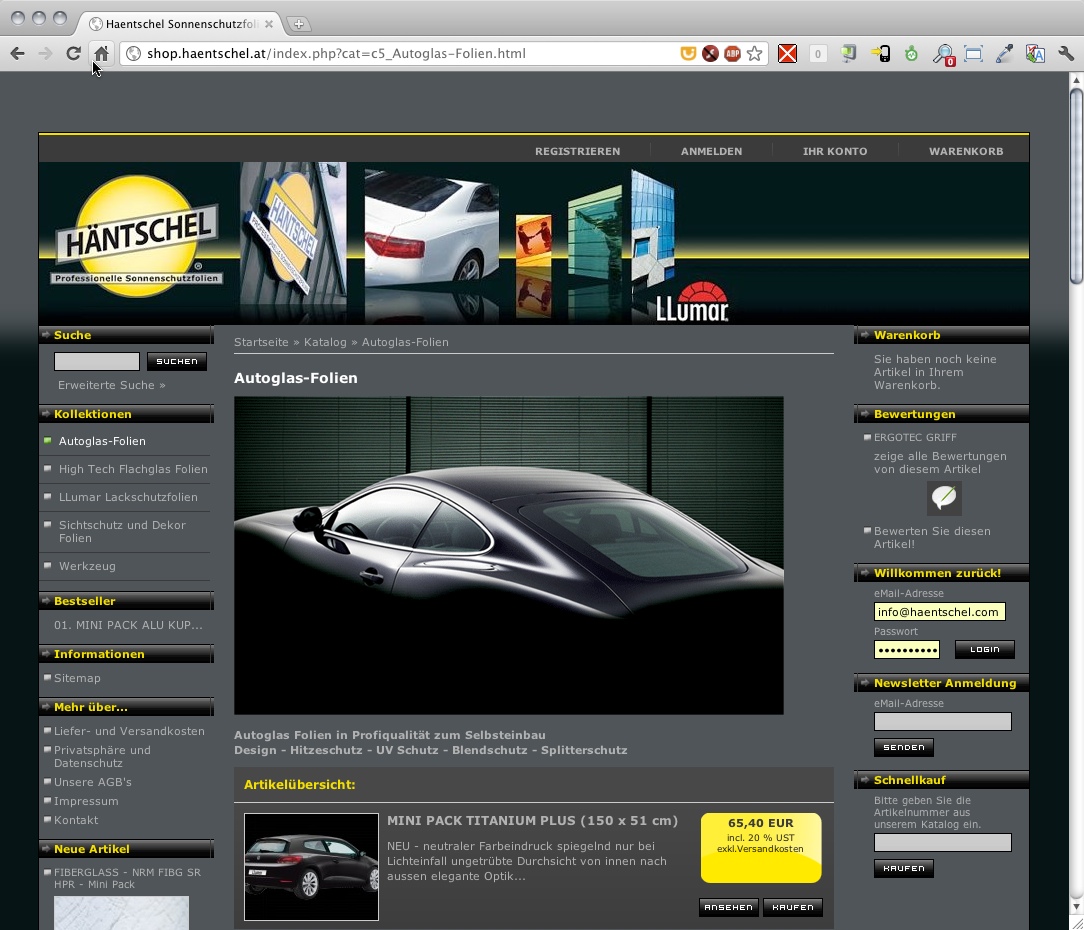Open Liefer- und Versandkosten link
Screen dimensions: 1084x930
(x=129, y=731)
